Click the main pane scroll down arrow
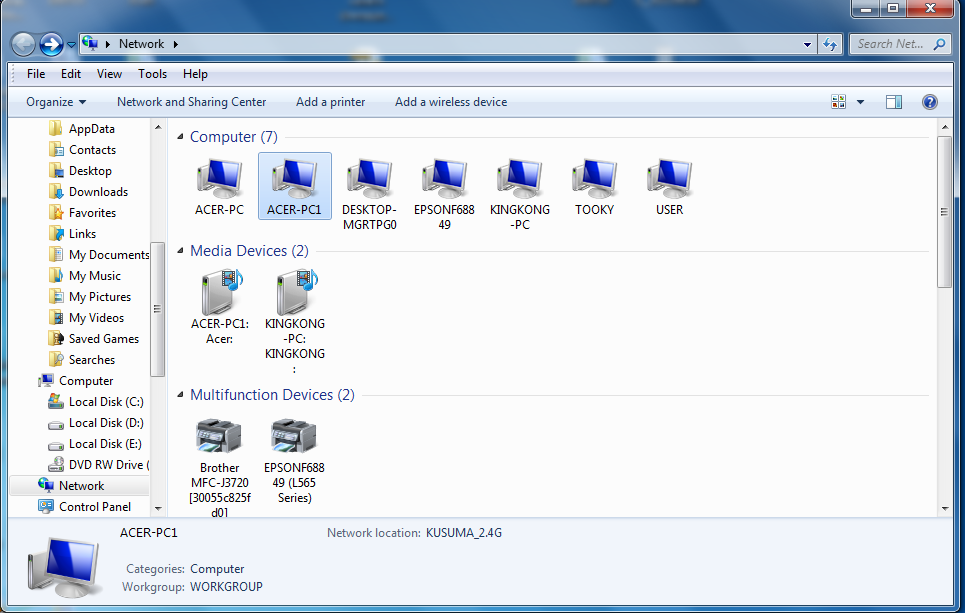This screenshot has width=965, height=613. tap(945, 509)
